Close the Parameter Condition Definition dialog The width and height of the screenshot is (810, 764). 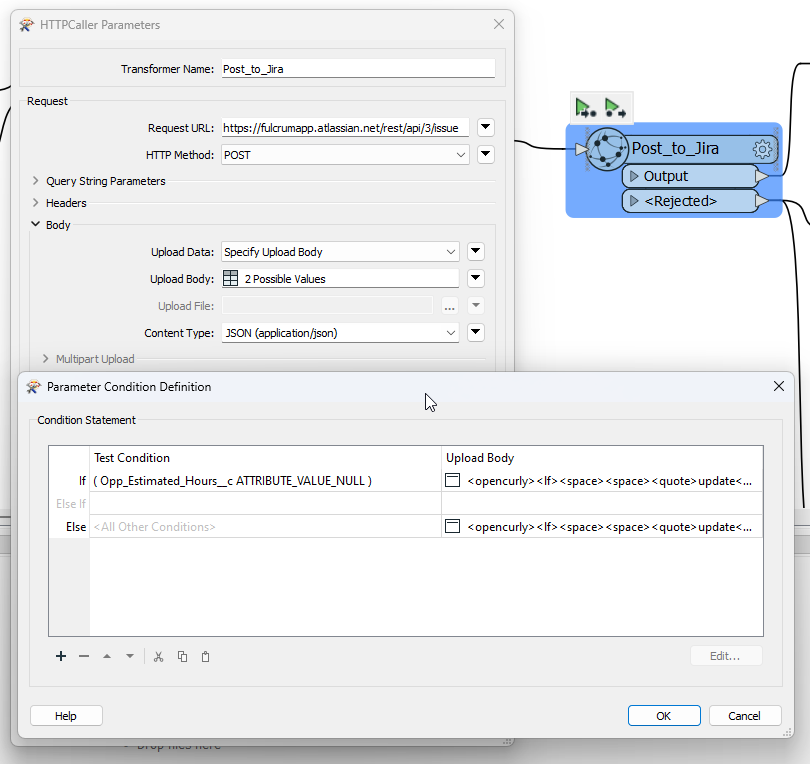[x=778, y=386]
